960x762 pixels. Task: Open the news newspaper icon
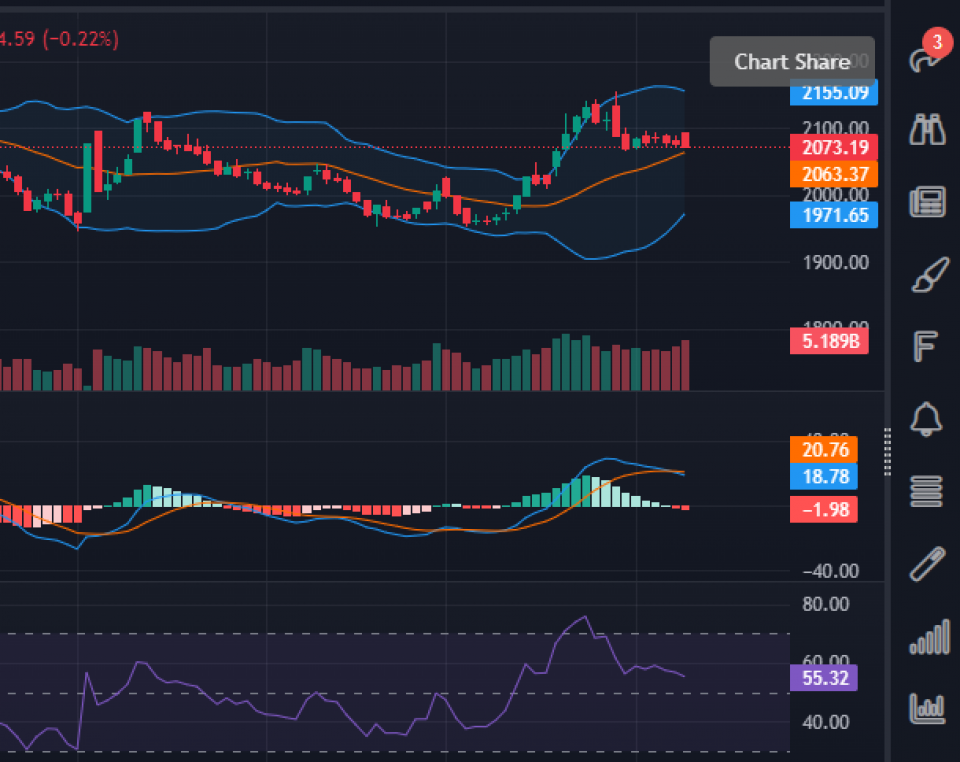coord(927,202)
